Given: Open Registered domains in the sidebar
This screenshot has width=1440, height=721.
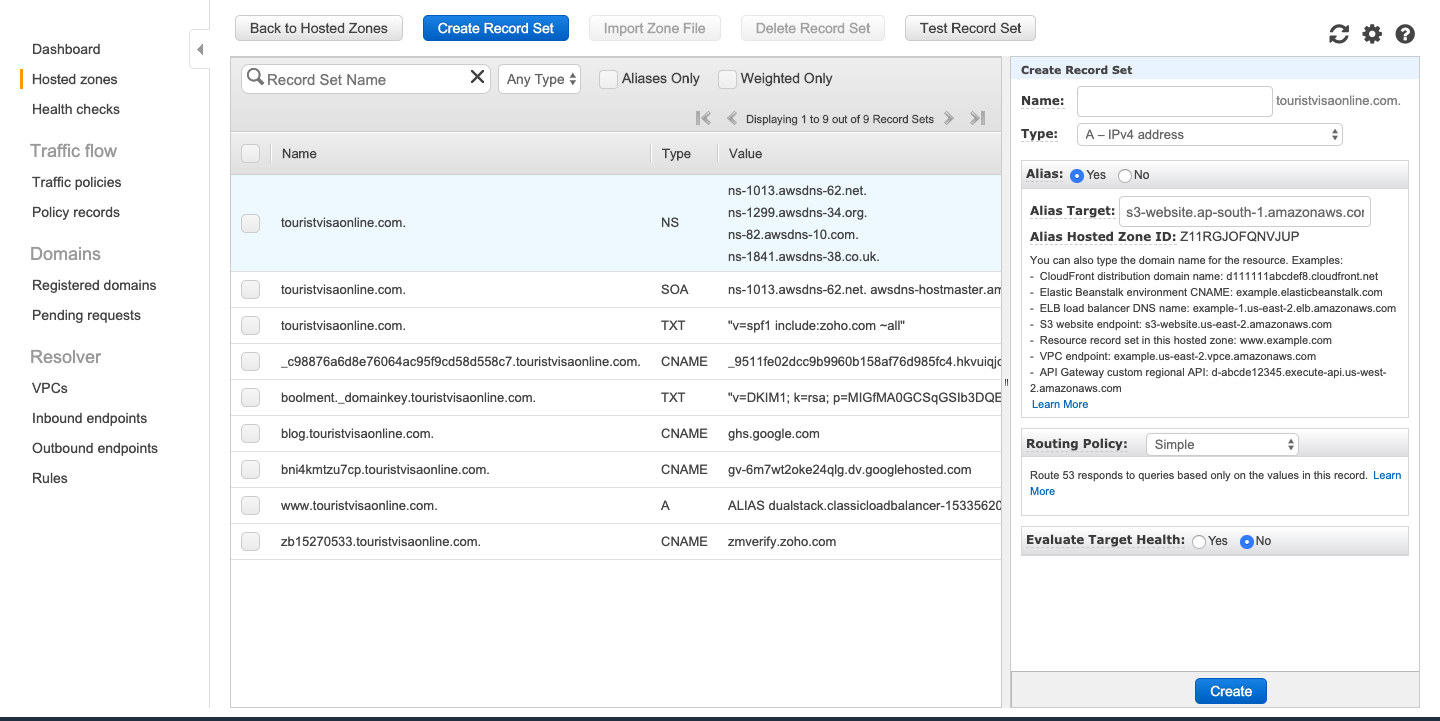Looking at the screenshot, I should tap(94, 285).
